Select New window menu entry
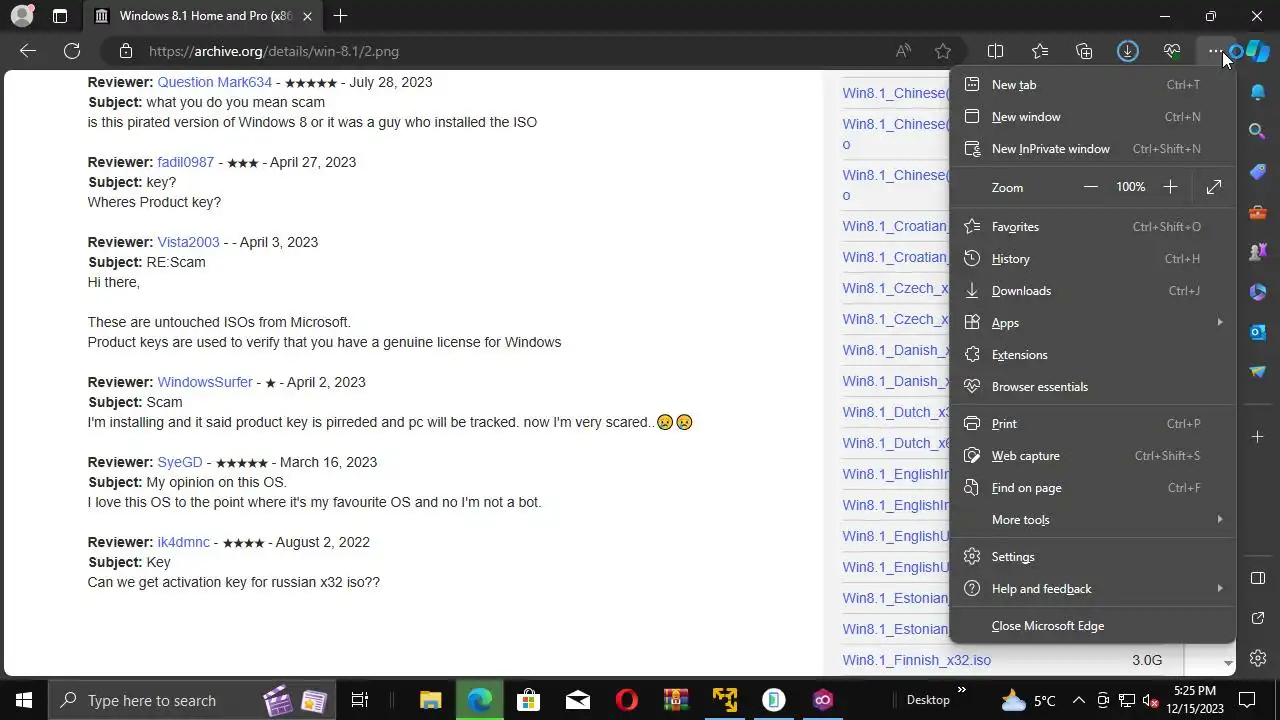This screenshot has height=720, width=1280. [x=1092, y=117]
